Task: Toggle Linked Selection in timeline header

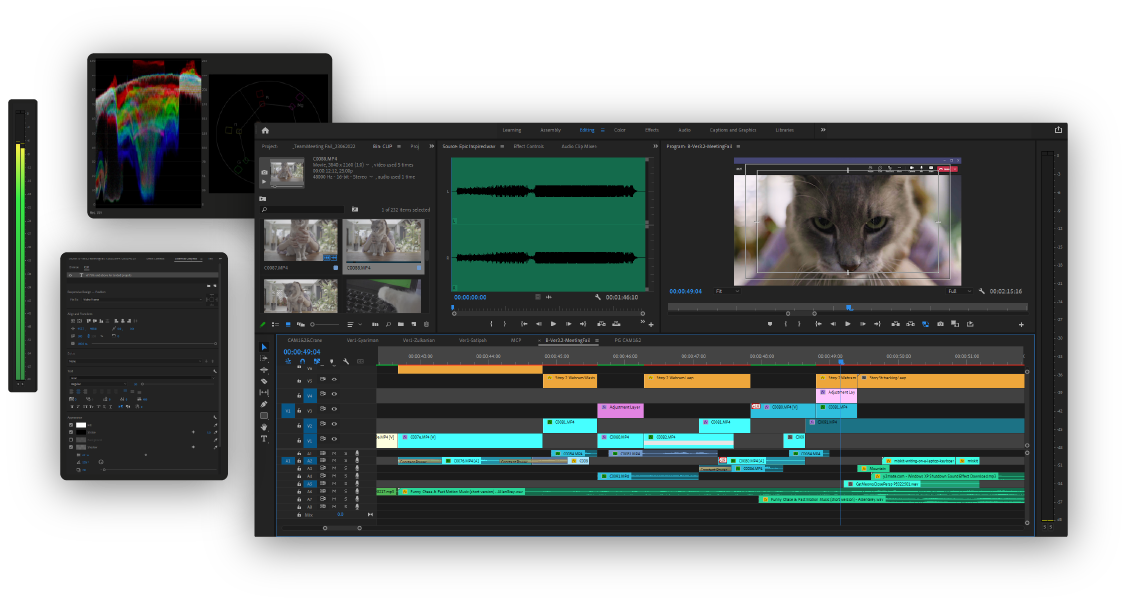Action: click(317, 361)
